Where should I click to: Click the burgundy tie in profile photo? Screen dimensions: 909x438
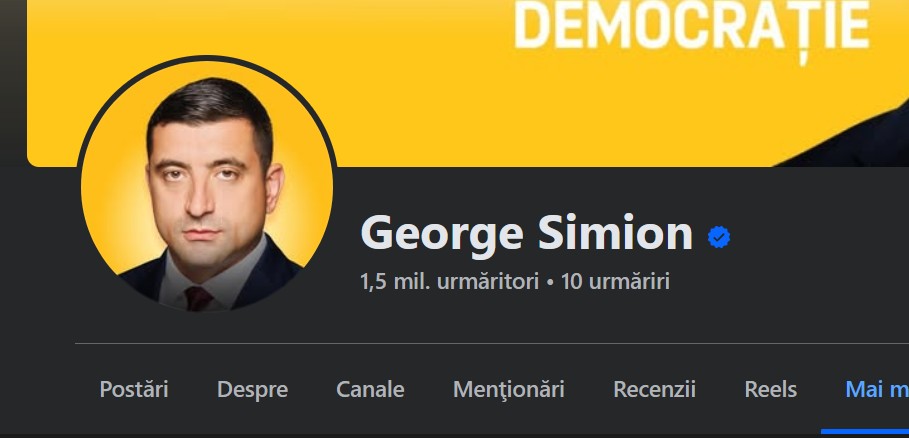[x=198, y=298]
